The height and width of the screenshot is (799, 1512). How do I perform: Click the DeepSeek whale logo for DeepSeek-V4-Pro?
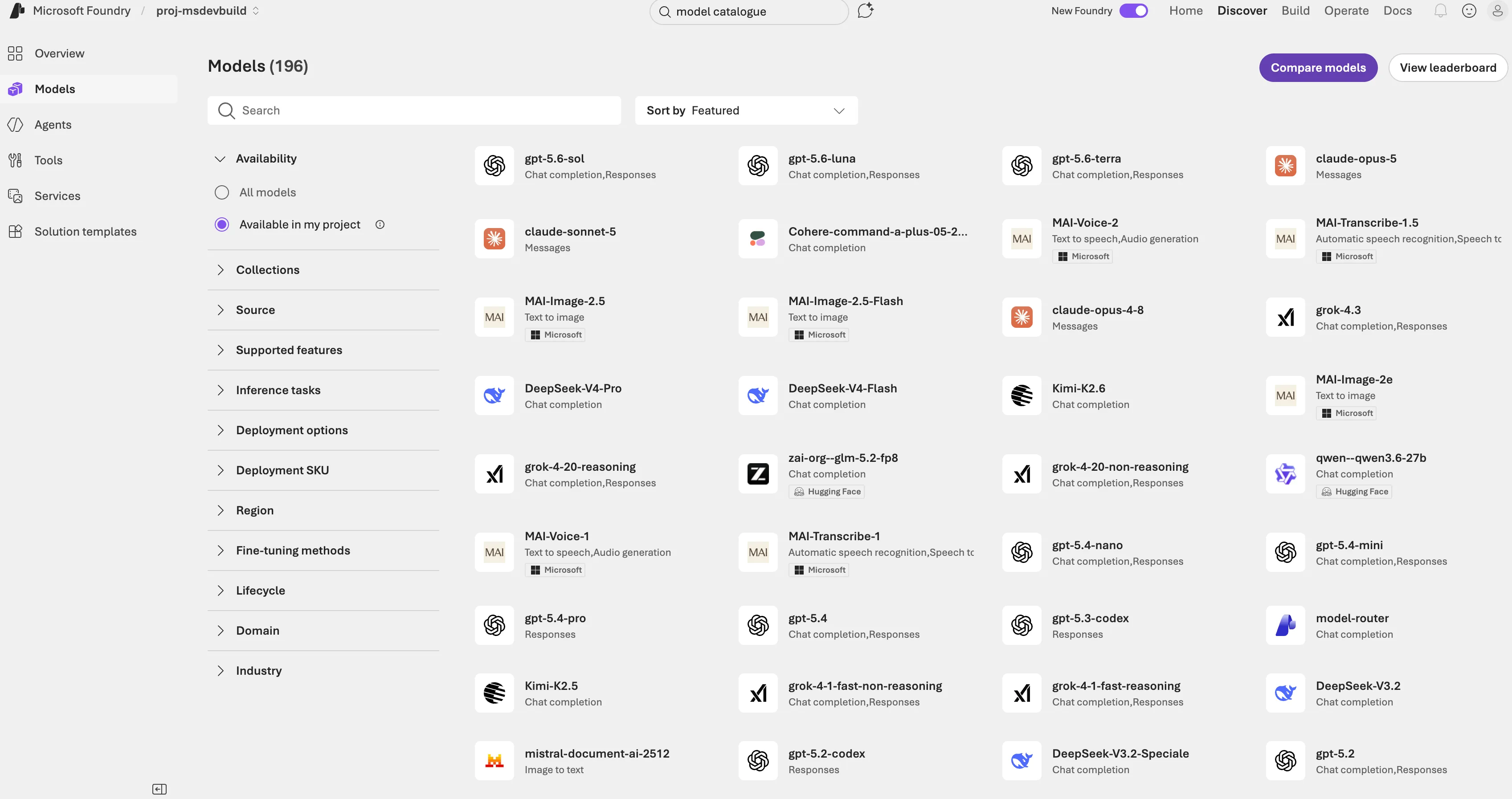click(494, 396)
